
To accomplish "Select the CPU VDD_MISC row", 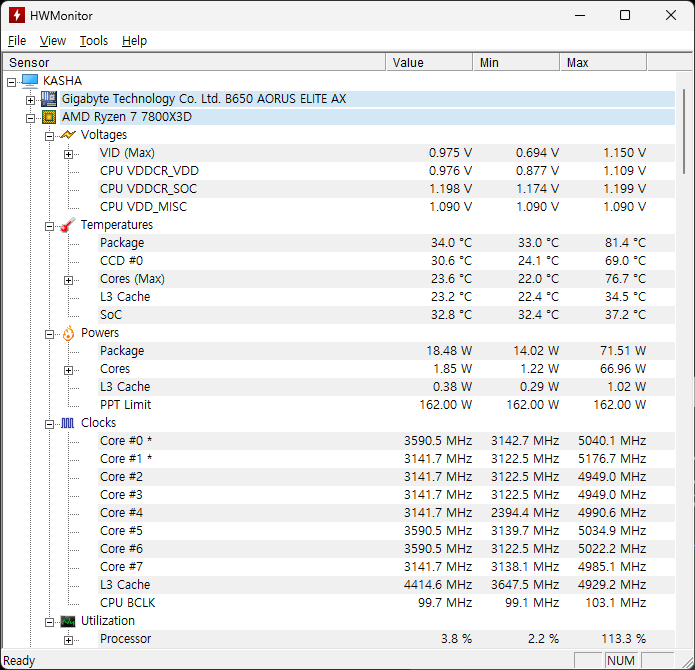I will 386,207.
